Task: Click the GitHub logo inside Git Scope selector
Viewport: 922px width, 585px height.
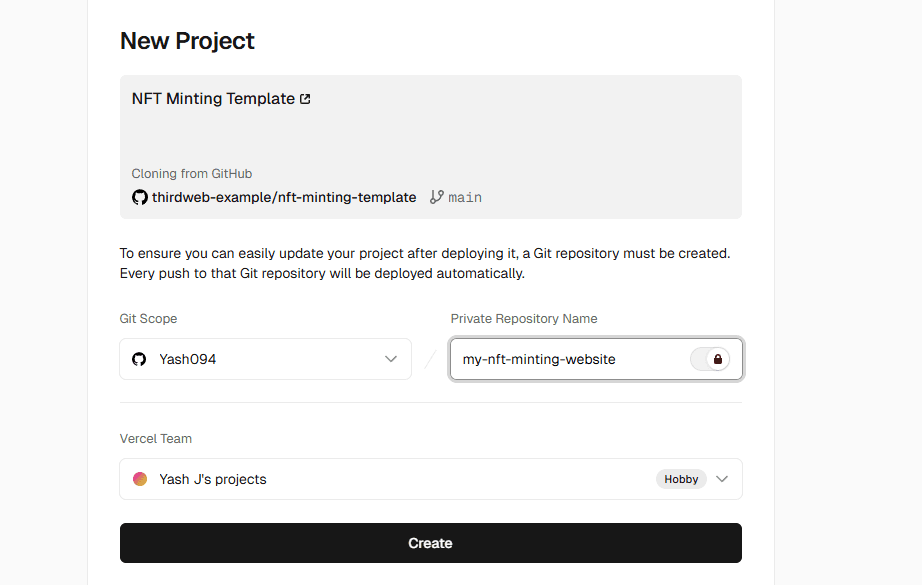Action: [140, 359]
